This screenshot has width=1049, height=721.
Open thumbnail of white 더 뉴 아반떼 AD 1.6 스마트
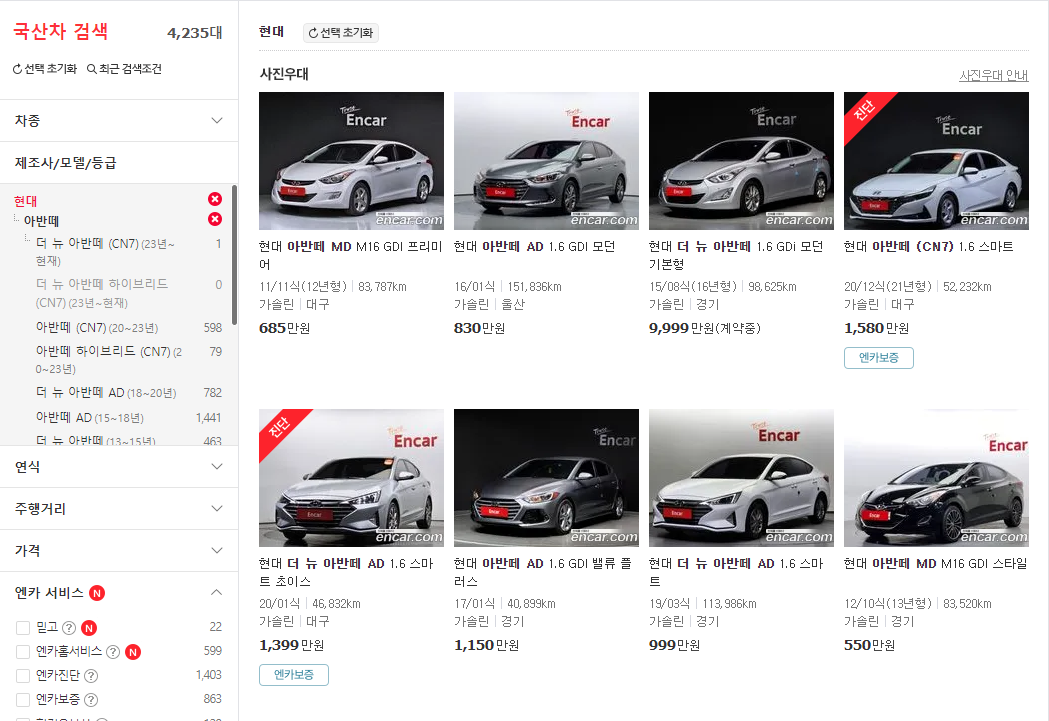(741, 478)
